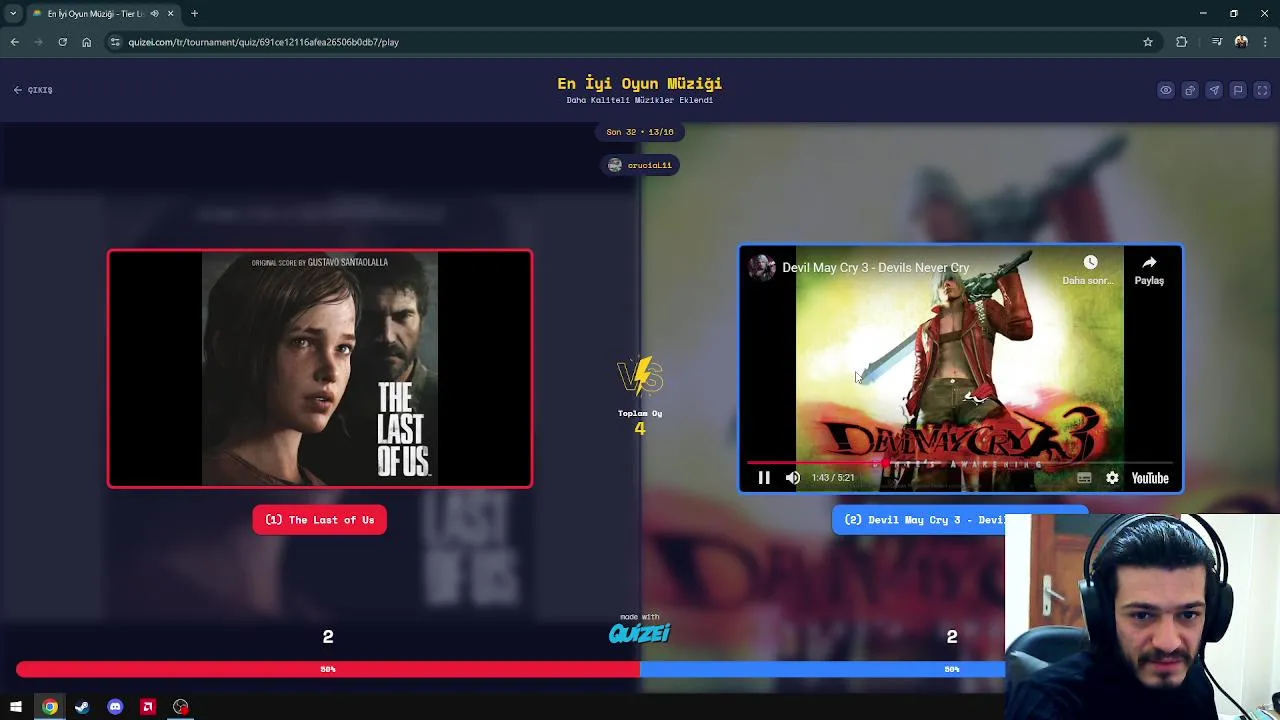Navigate back in browser
Screen dimensions: 1280x720
[15, 42]
